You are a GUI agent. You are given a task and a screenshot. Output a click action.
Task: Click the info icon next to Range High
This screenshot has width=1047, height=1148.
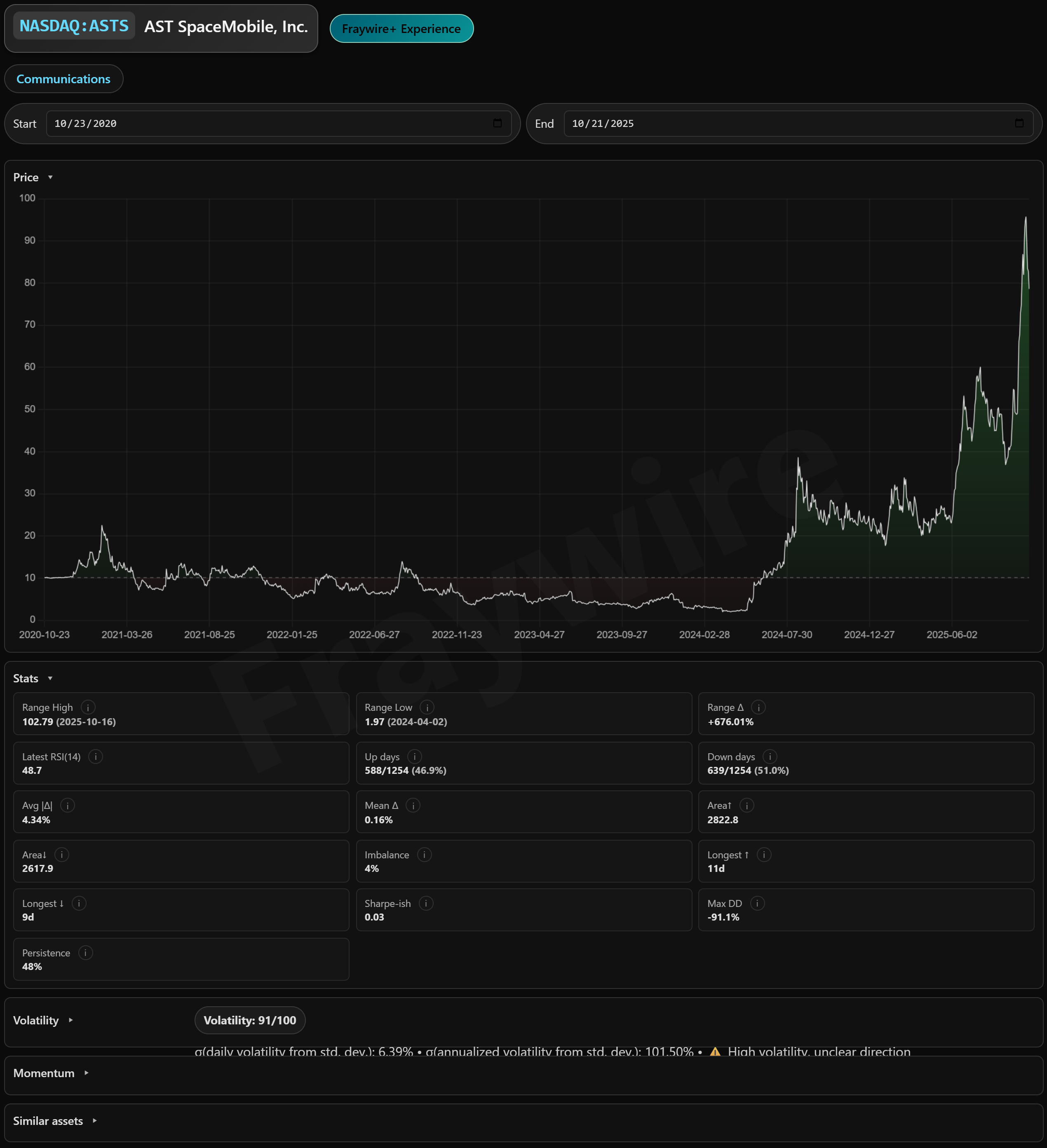(x=88, y=707)
